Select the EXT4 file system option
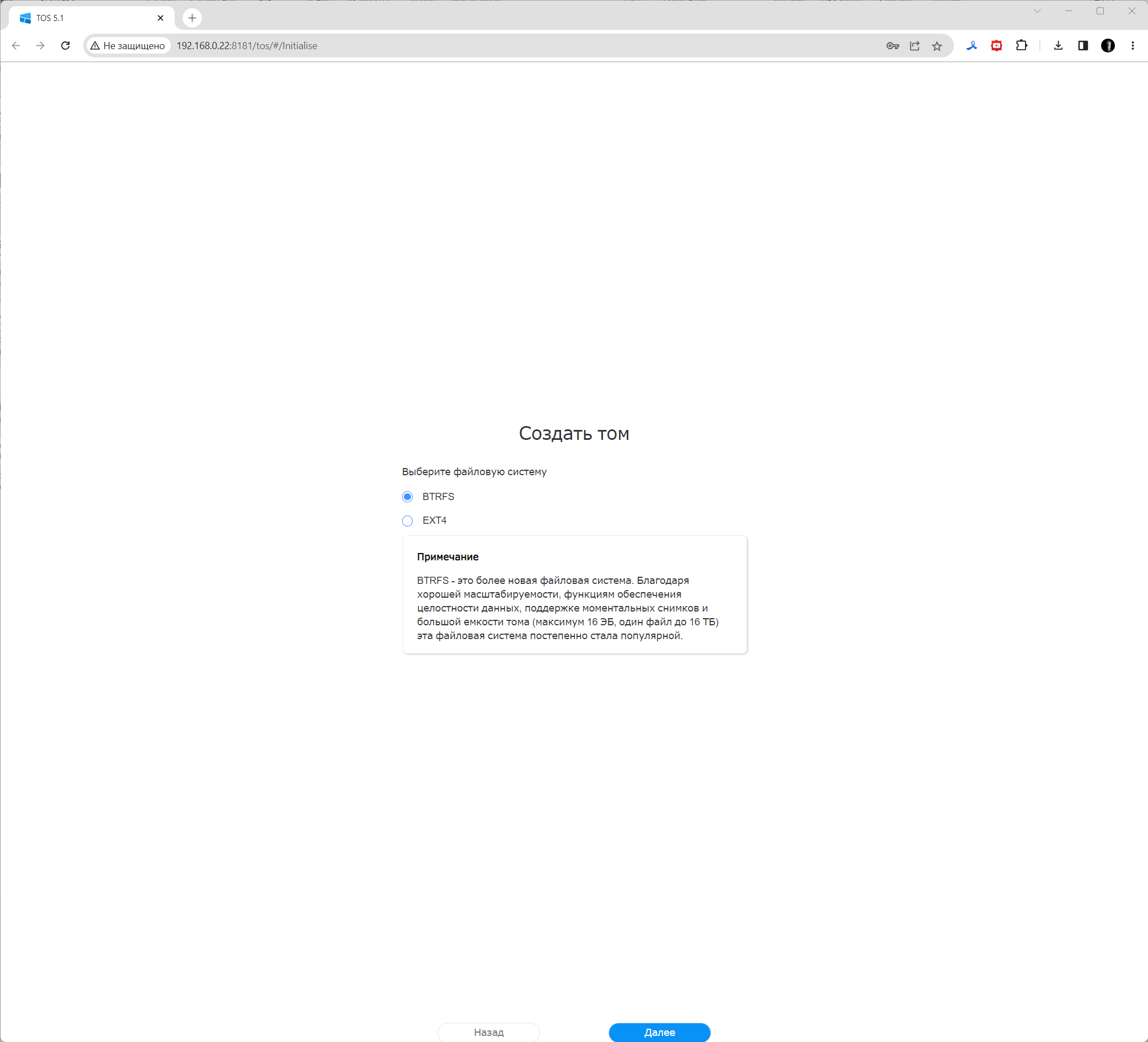The height and width of the screenshot is (1042, 1148). coord(407,520)
